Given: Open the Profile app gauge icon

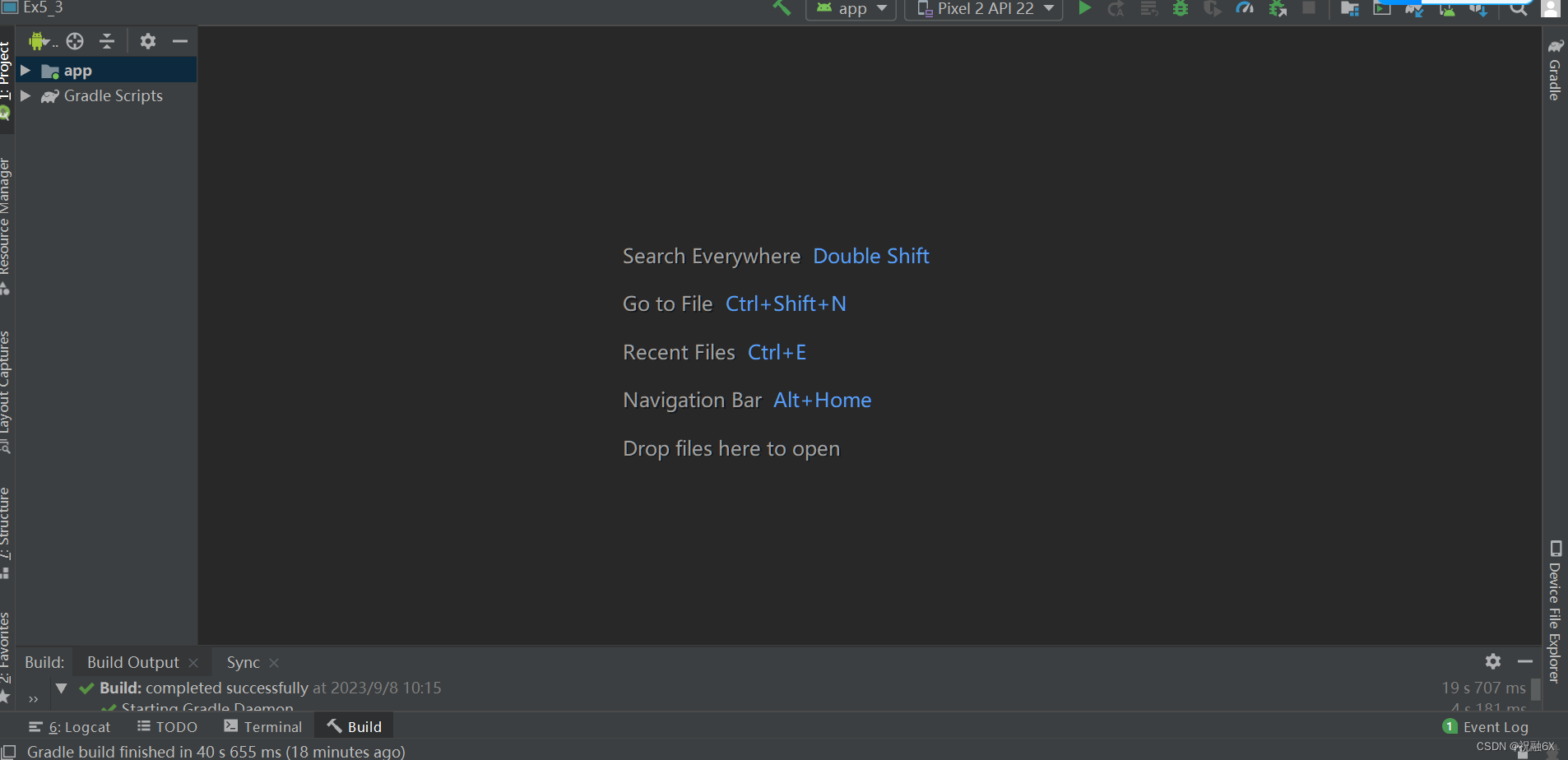Looking at the screenshot, I should 1245,9.
